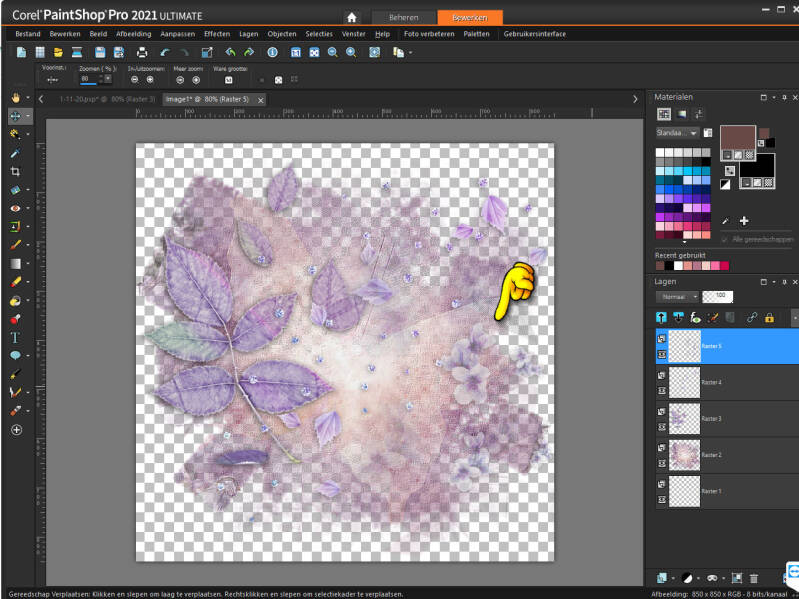Click the brown foreground color swatch
Screen dimensions: 799x599
737,137
